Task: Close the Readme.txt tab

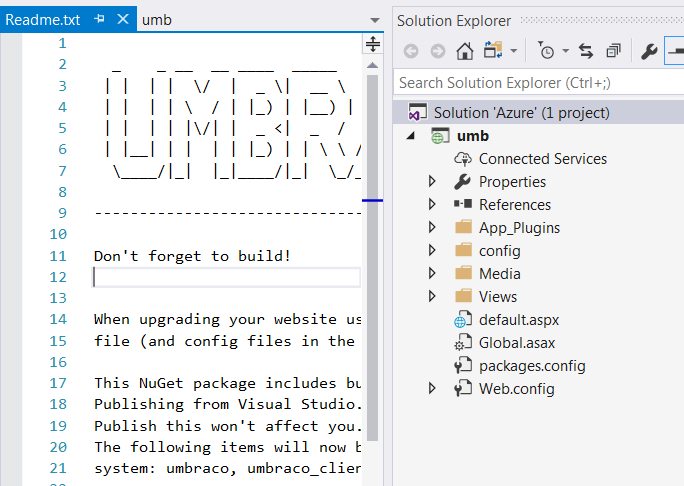Action: coord(123,19)
